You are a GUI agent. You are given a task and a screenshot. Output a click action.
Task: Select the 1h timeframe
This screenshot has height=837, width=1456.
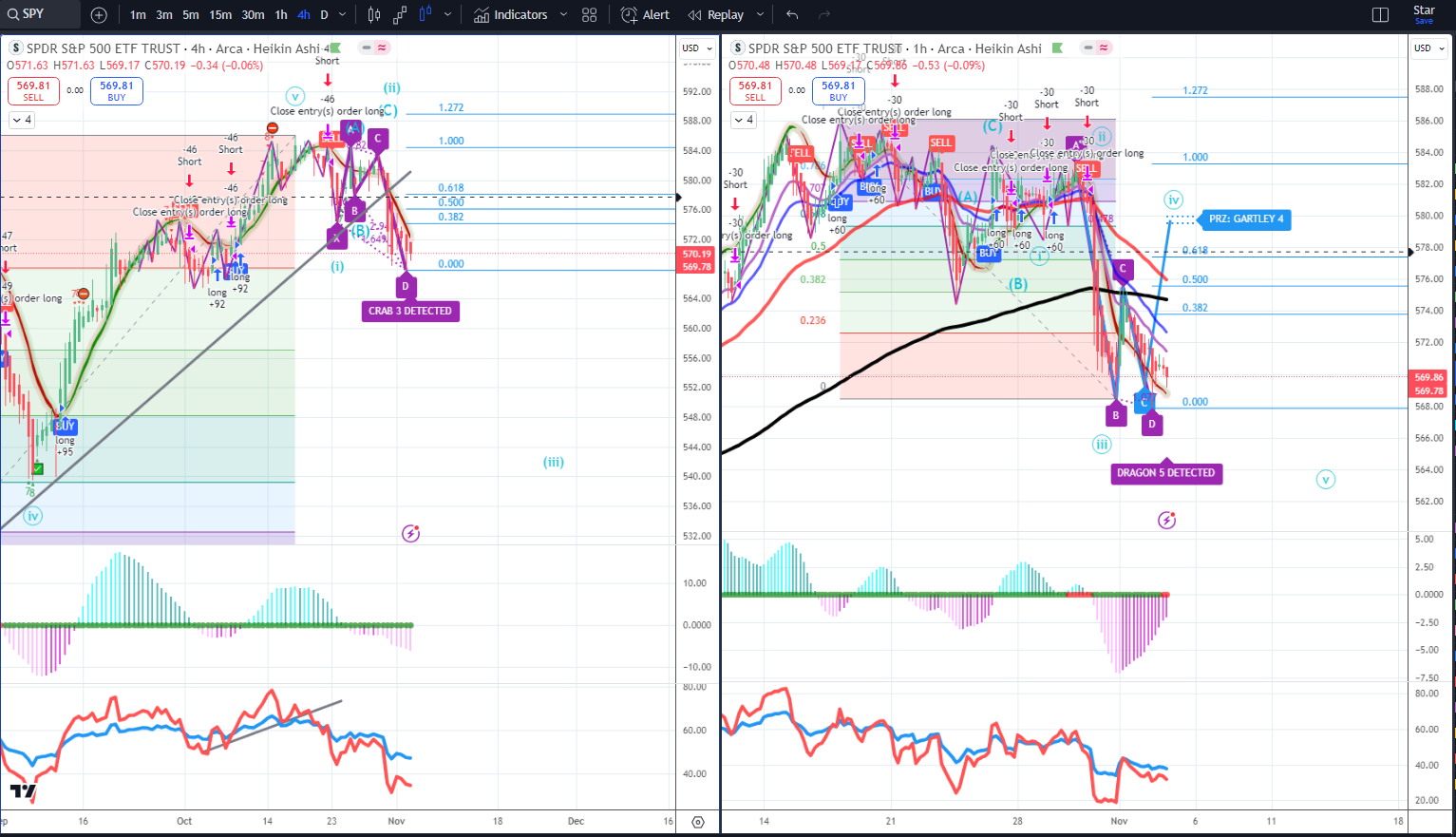click(281, 14)
